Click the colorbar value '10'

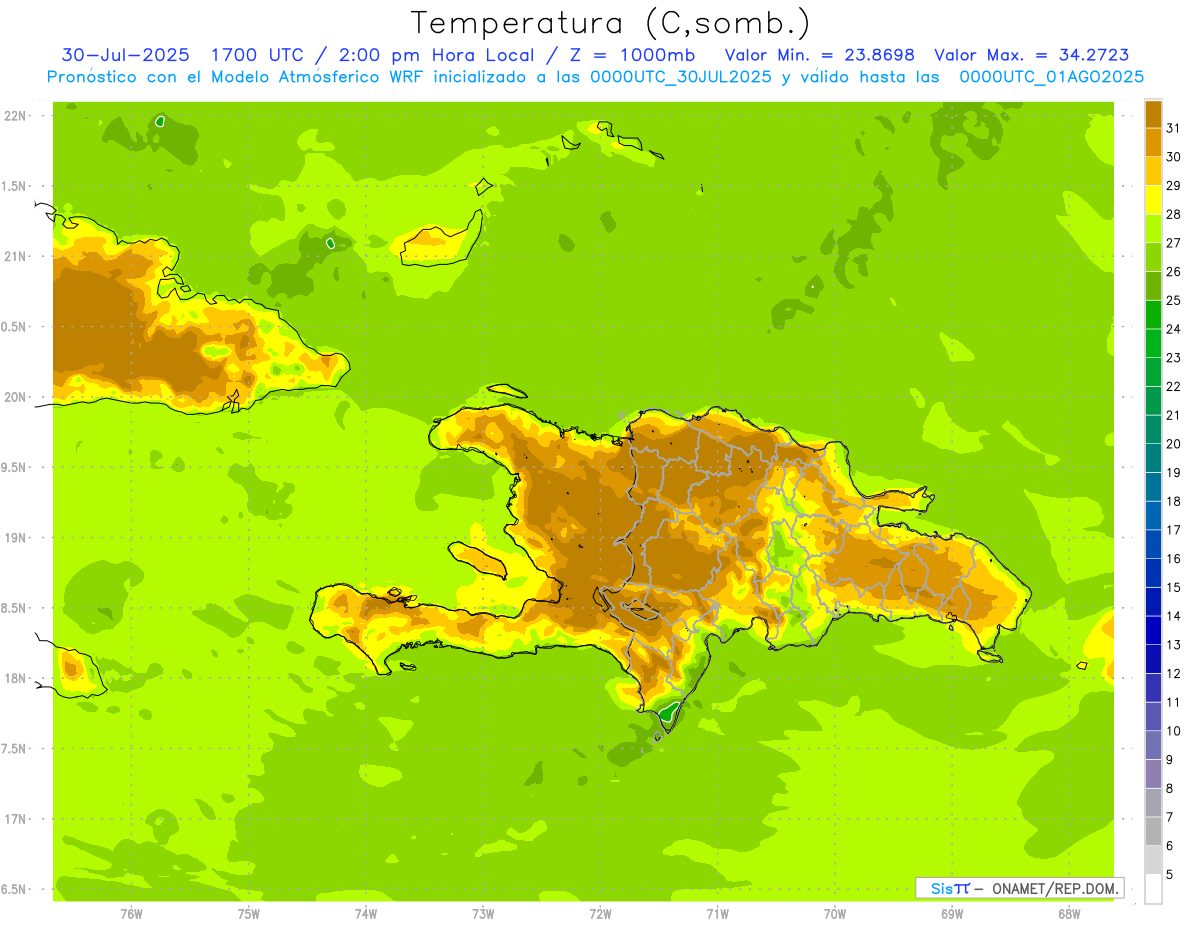coord(1174,731)
